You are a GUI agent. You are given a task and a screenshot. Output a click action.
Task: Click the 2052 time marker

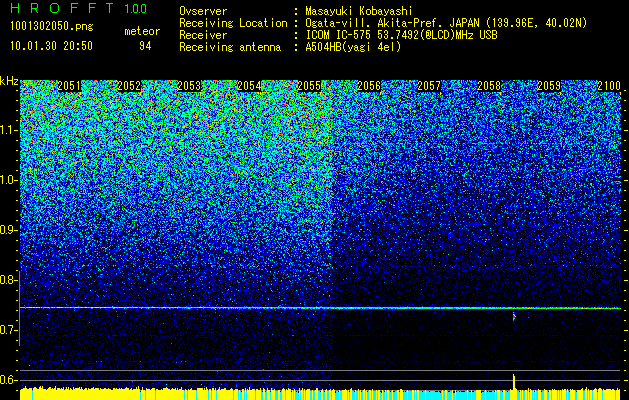coord(129,86)
